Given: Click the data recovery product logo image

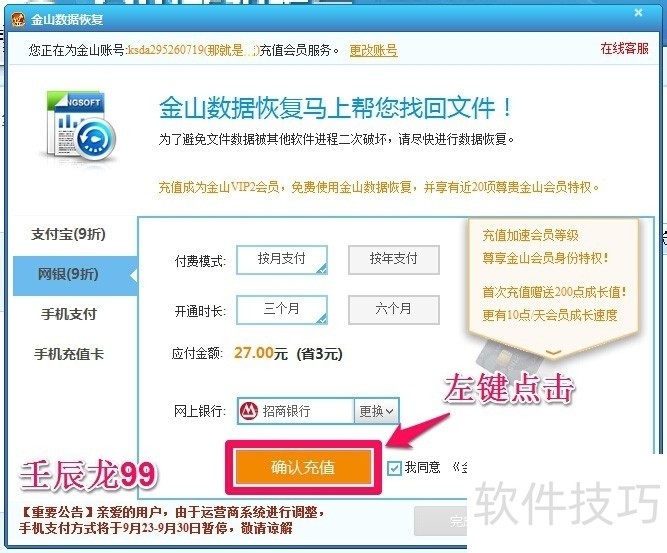Looking at the screenshot, I should (x=81, y=126).
